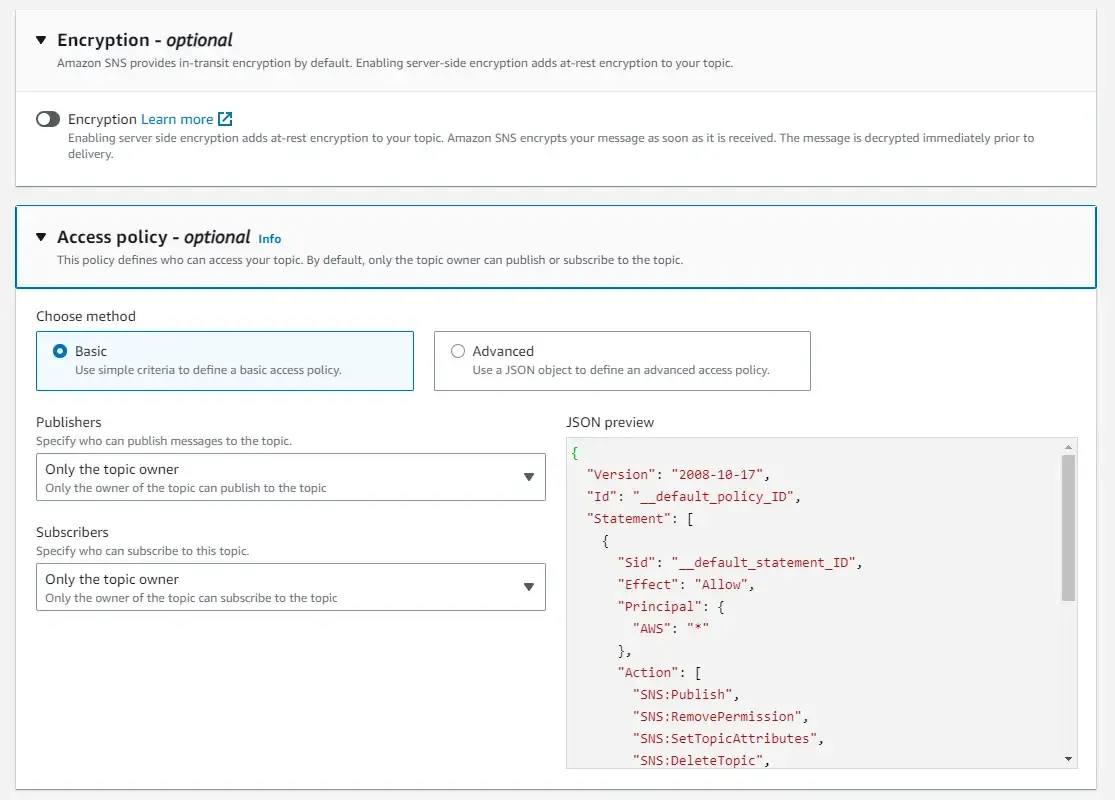Open the Publishers dropdown
Viewport: 1115px width, 800px height.
tap(290, 477)
